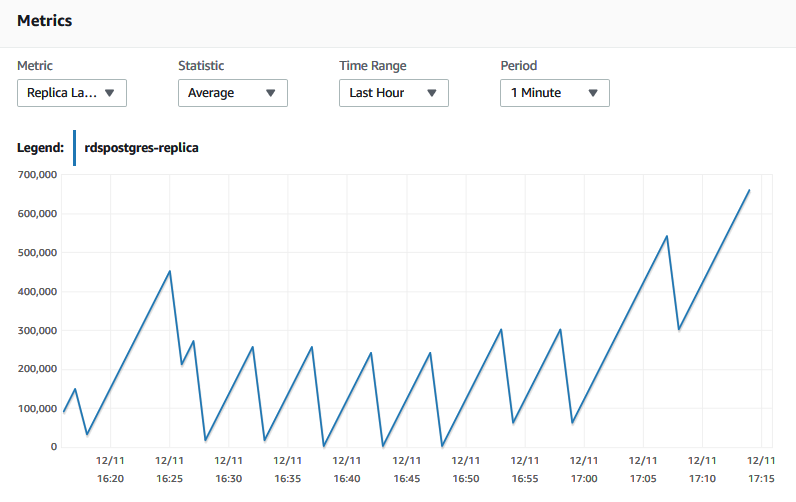The image size is (796, 502).
Task: Click the rdspostgres-replica legend entry
Action: click(x=141, y=148)
